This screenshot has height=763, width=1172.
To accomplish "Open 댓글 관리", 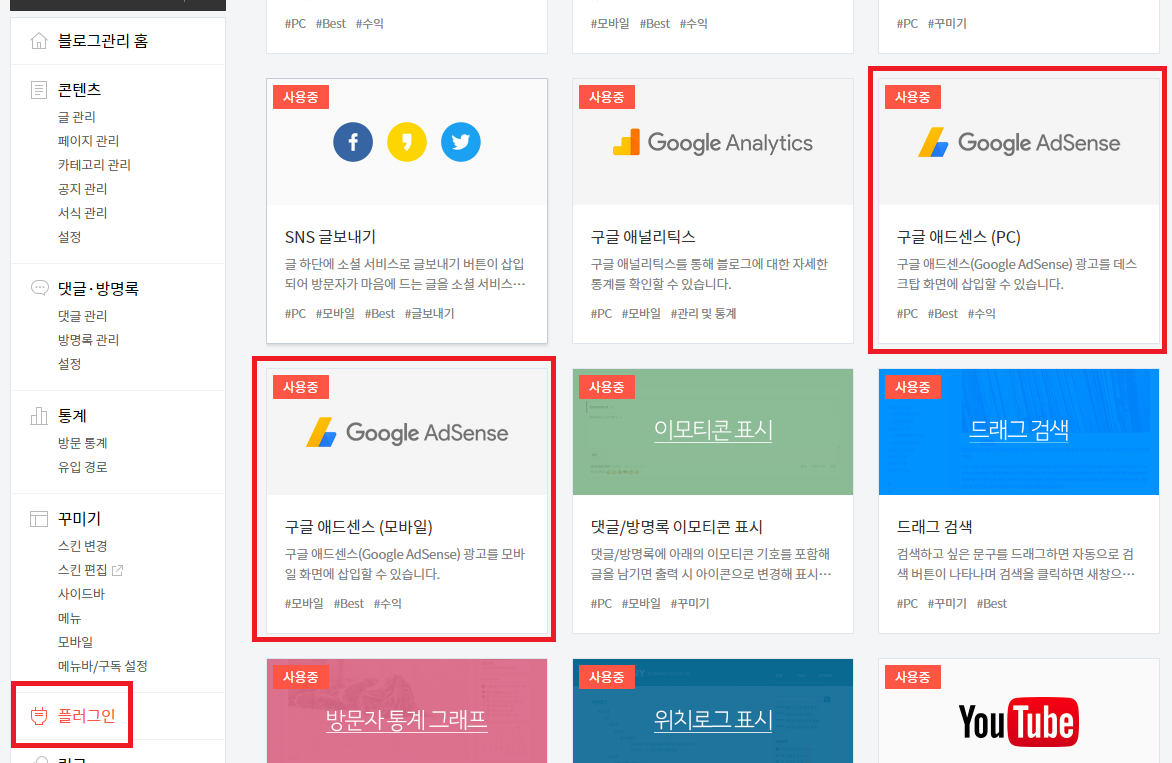I will point(82,315).
